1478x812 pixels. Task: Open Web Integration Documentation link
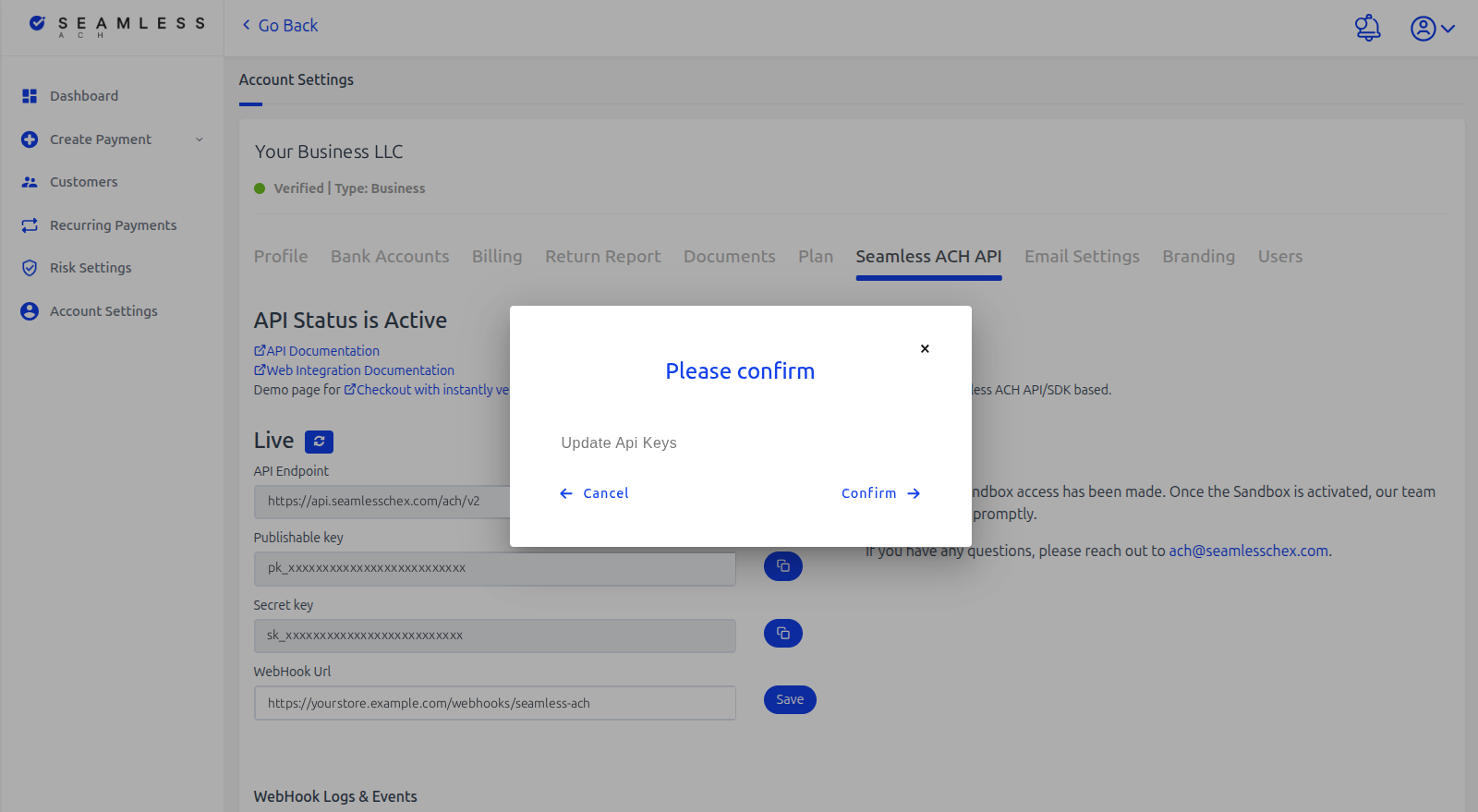coord(354,370)
